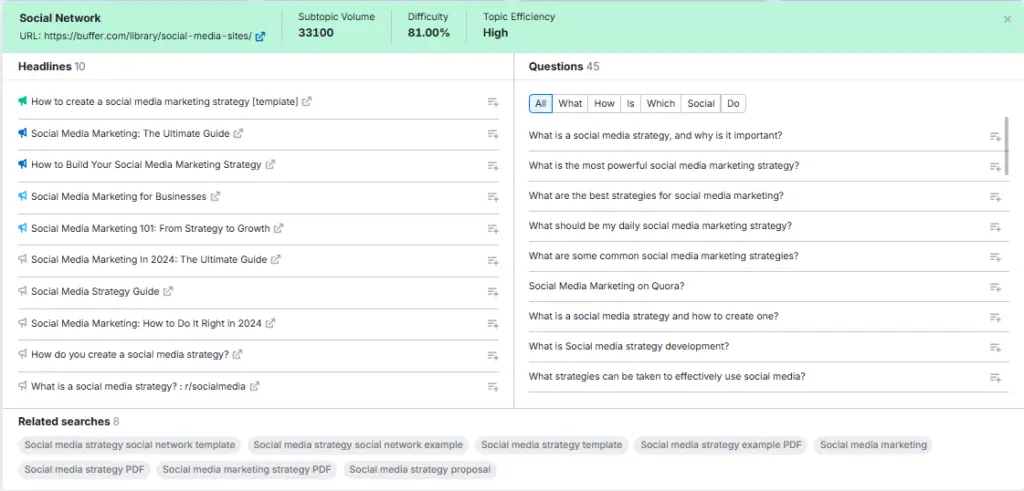Click megaphone icon next to 'How to create a social media marketing strategy [template]'

pyautogui.click(x=22, y=101)
